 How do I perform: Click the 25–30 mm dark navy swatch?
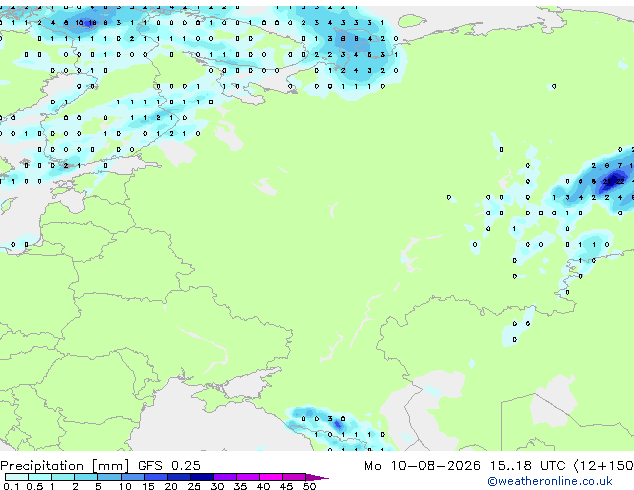pyautogui.click(x=201, y=477)
